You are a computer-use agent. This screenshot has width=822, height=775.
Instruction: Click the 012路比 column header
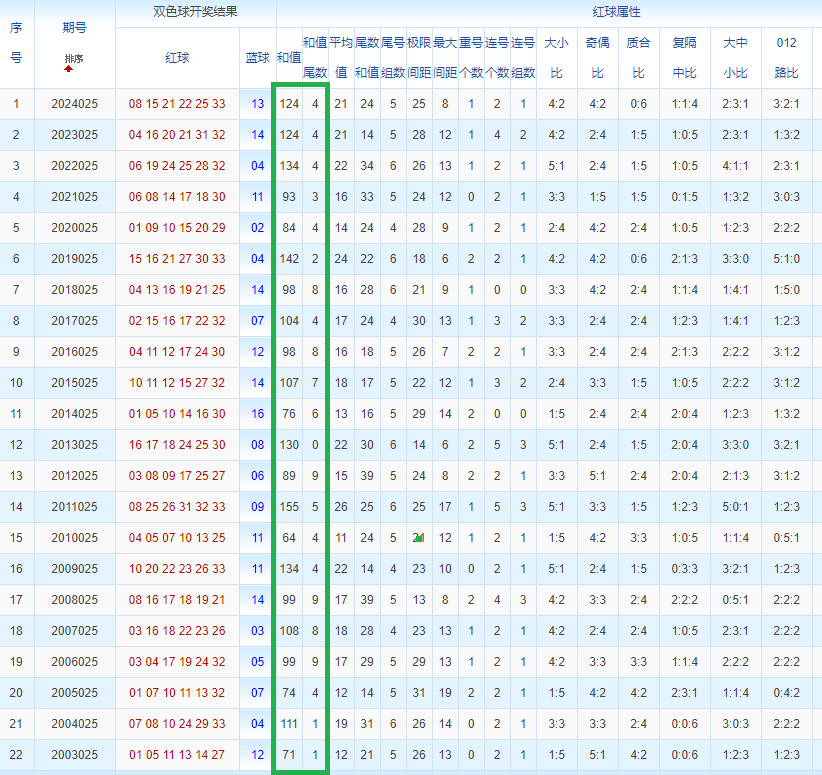point(786,58)
